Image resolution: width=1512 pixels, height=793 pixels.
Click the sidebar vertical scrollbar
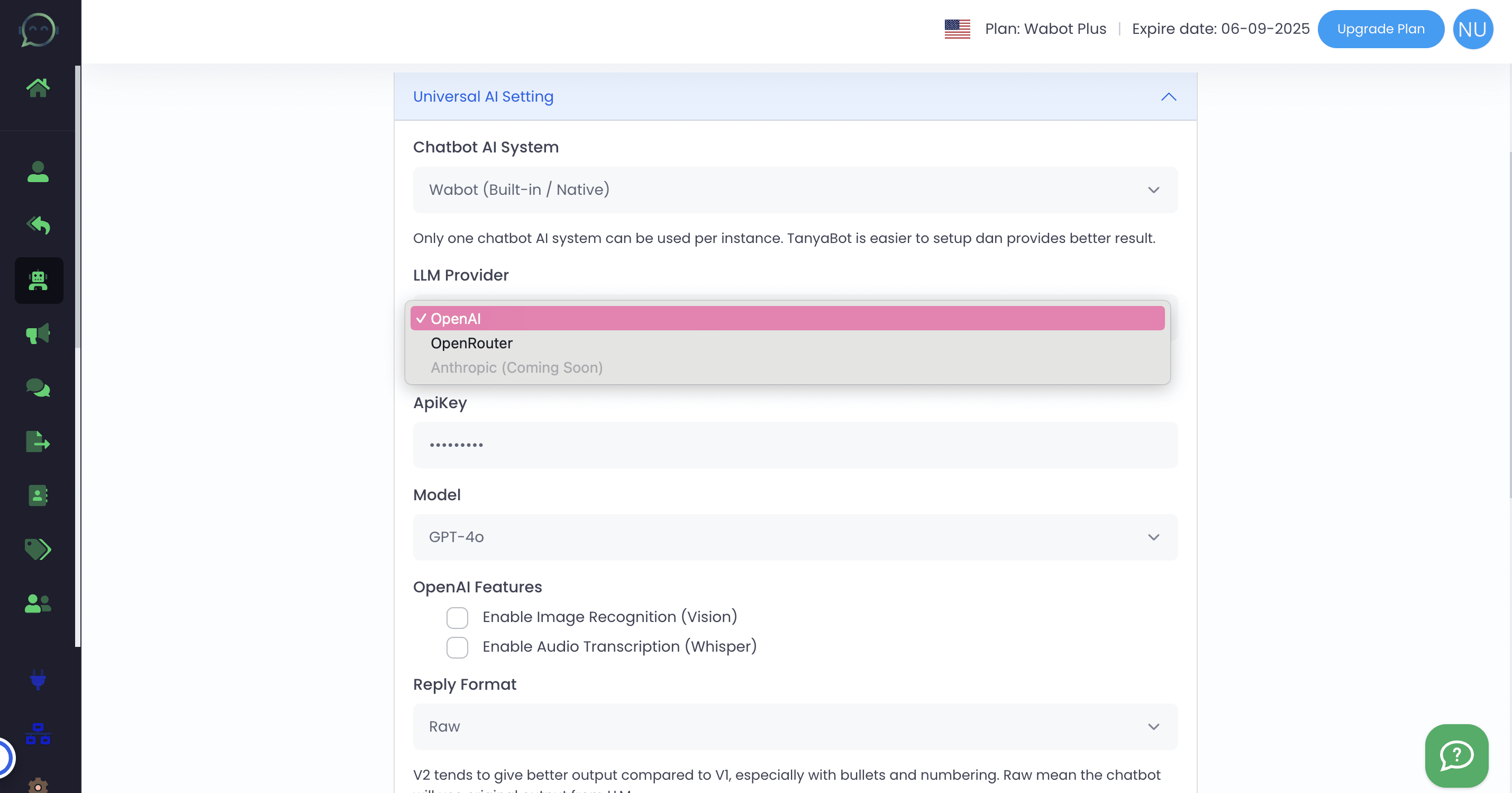coord(77,207)
